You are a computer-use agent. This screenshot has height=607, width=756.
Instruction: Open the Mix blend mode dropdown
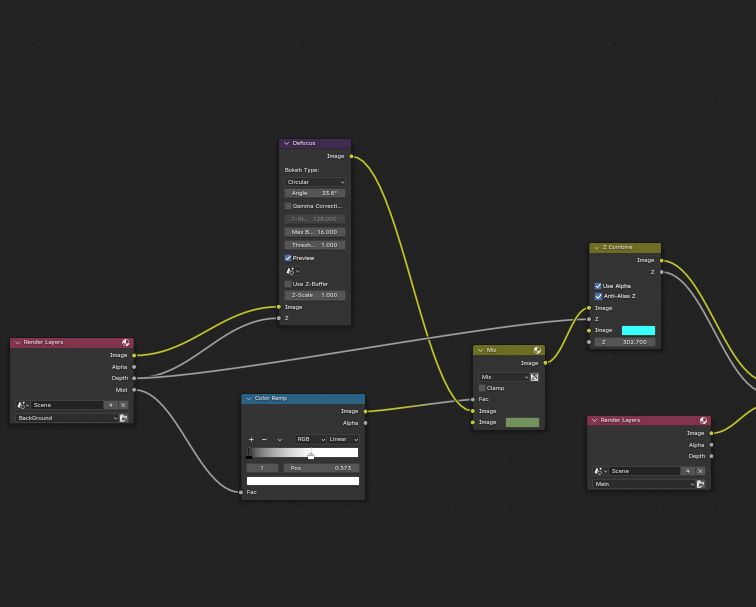click(x=504, y=377)
